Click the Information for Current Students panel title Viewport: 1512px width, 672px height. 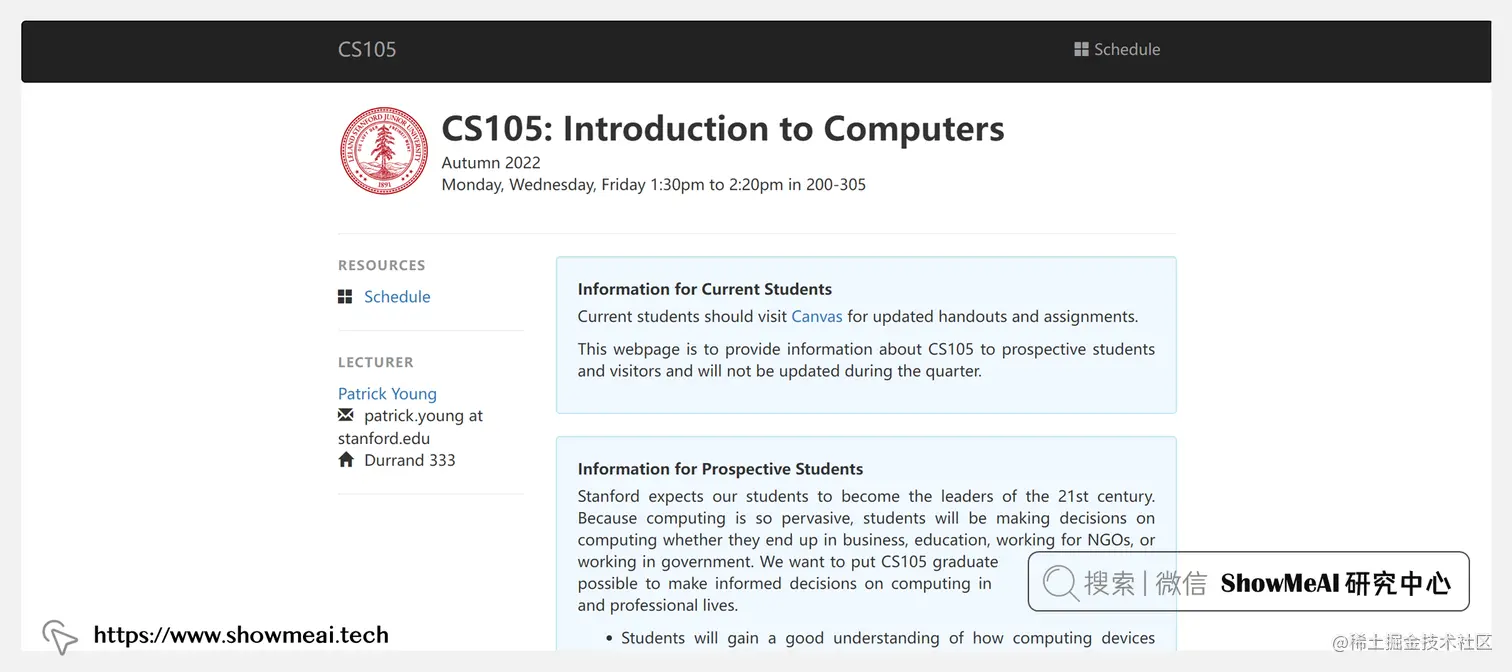(x=704, y=288)
